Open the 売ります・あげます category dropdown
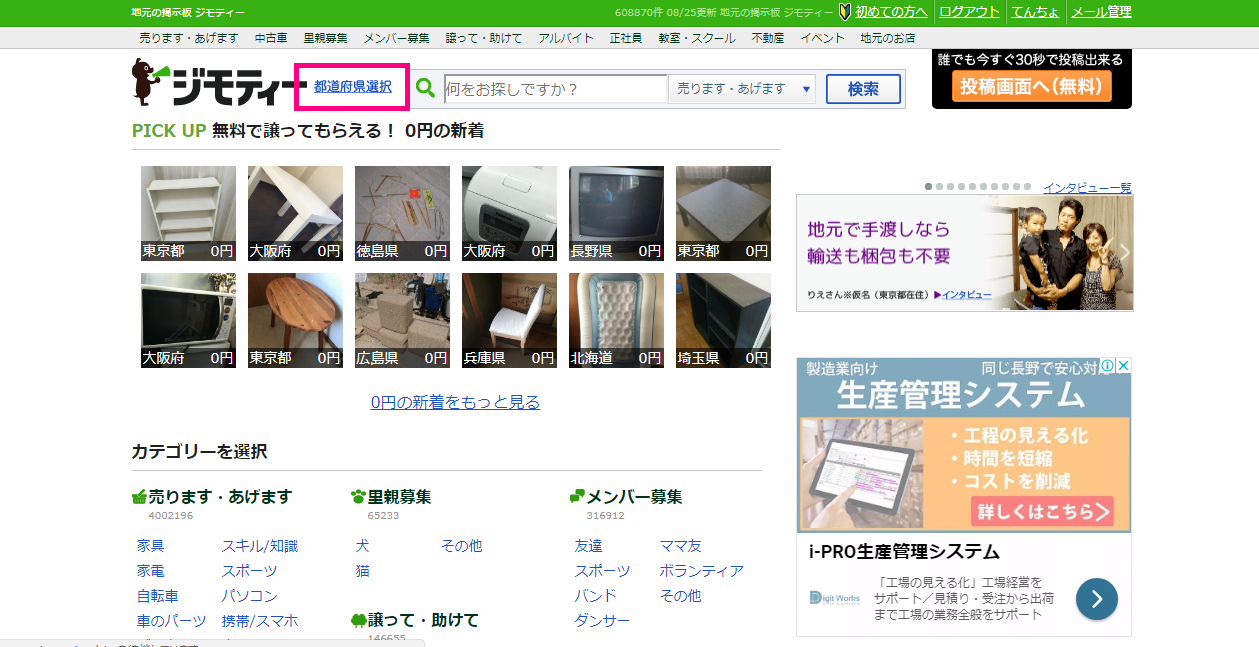1259x647 pixels. (743, 88)
